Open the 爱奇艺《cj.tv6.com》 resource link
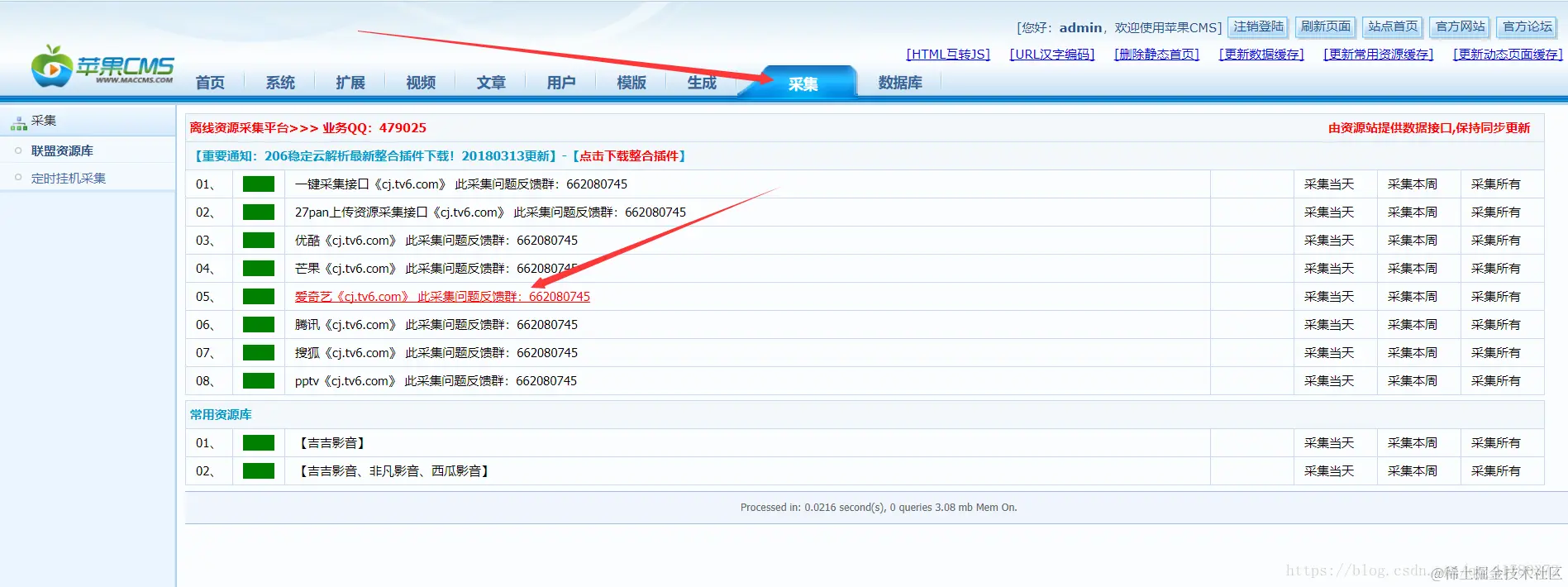Viewport: 1568px width, 587px height. coord(442,296)
